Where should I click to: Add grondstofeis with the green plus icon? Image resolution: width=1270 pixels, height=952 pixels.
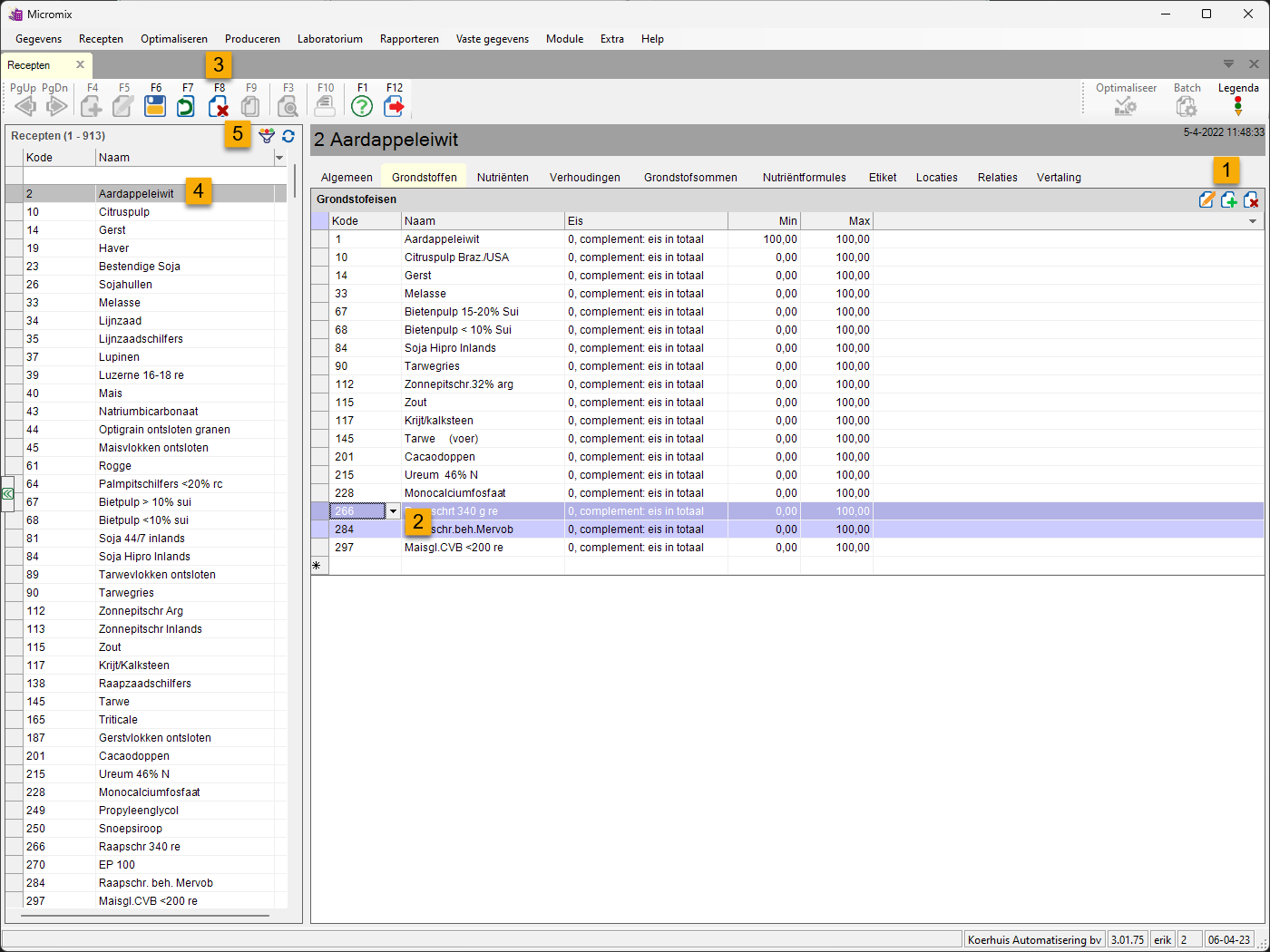[1229, 199]
